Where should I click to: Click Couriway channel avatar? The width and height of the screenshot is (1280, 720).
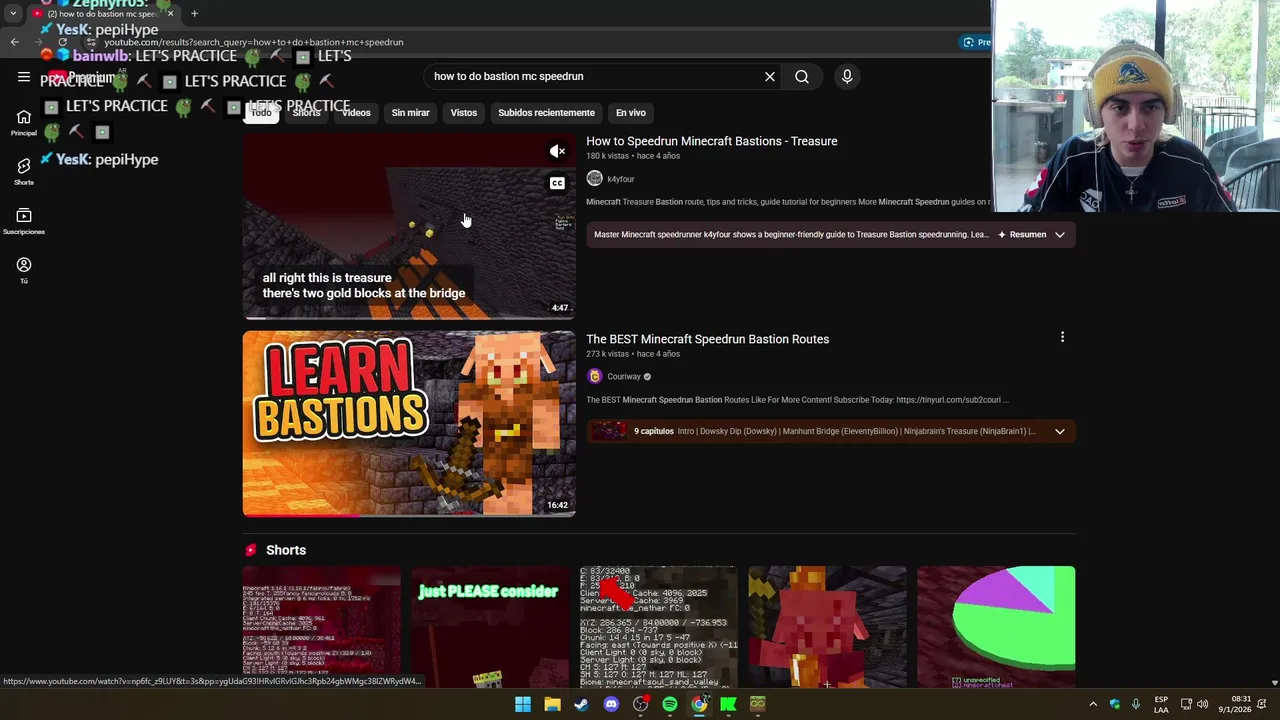[595, 376]
